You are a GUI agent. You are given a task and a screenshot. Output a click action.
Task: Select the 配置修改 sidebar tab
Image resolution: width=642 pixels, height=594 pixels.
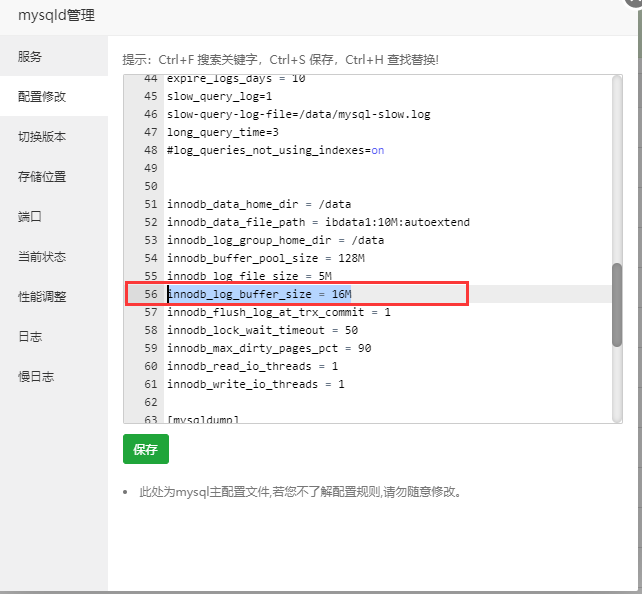click(x=42, y=97)
